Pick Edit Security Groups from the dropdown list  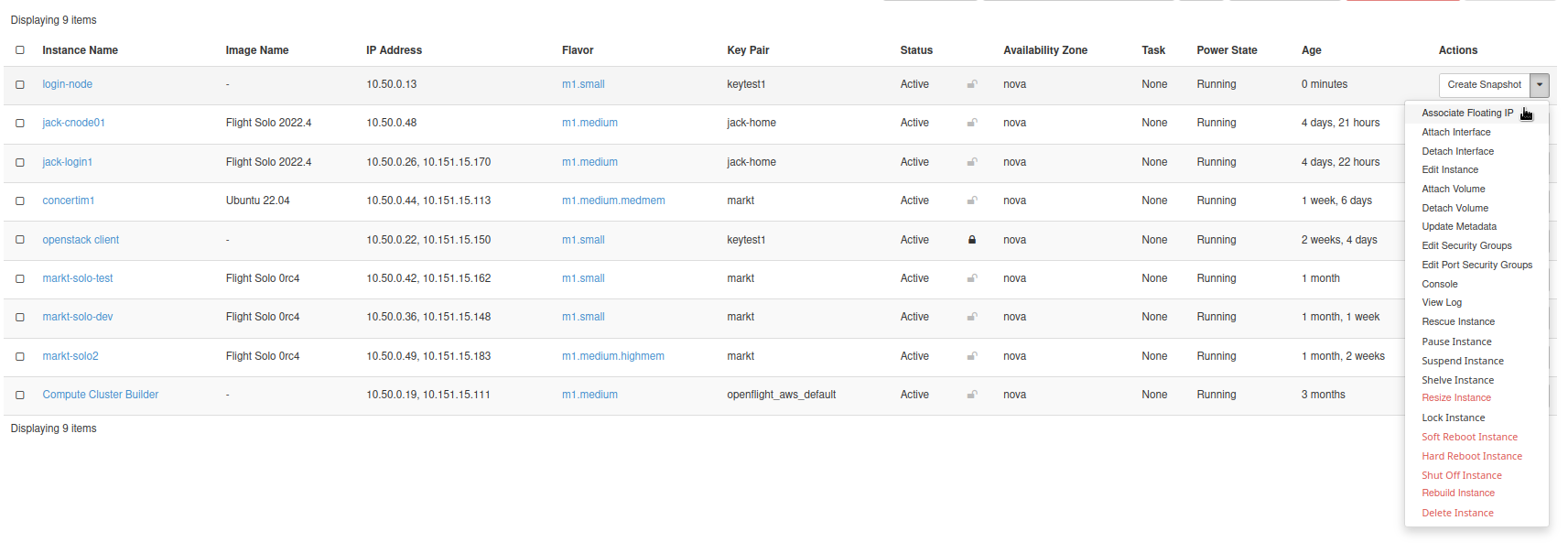(1466, 246)
